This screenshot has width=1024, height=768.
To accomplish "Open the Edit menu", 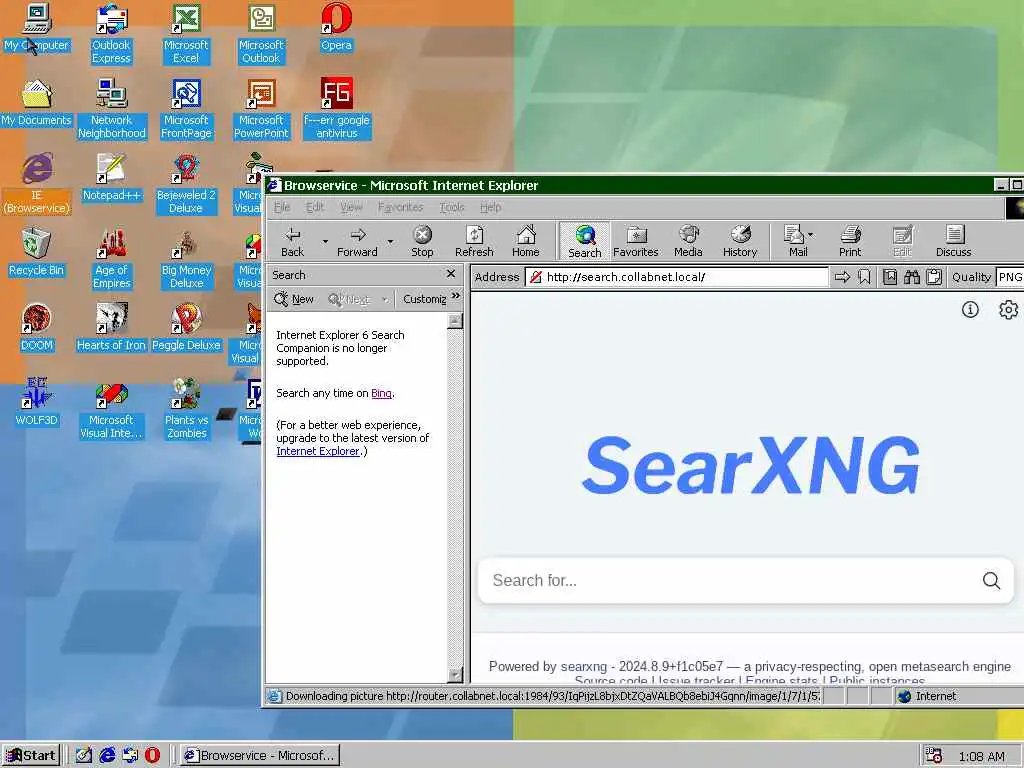I will click(315, 207).
